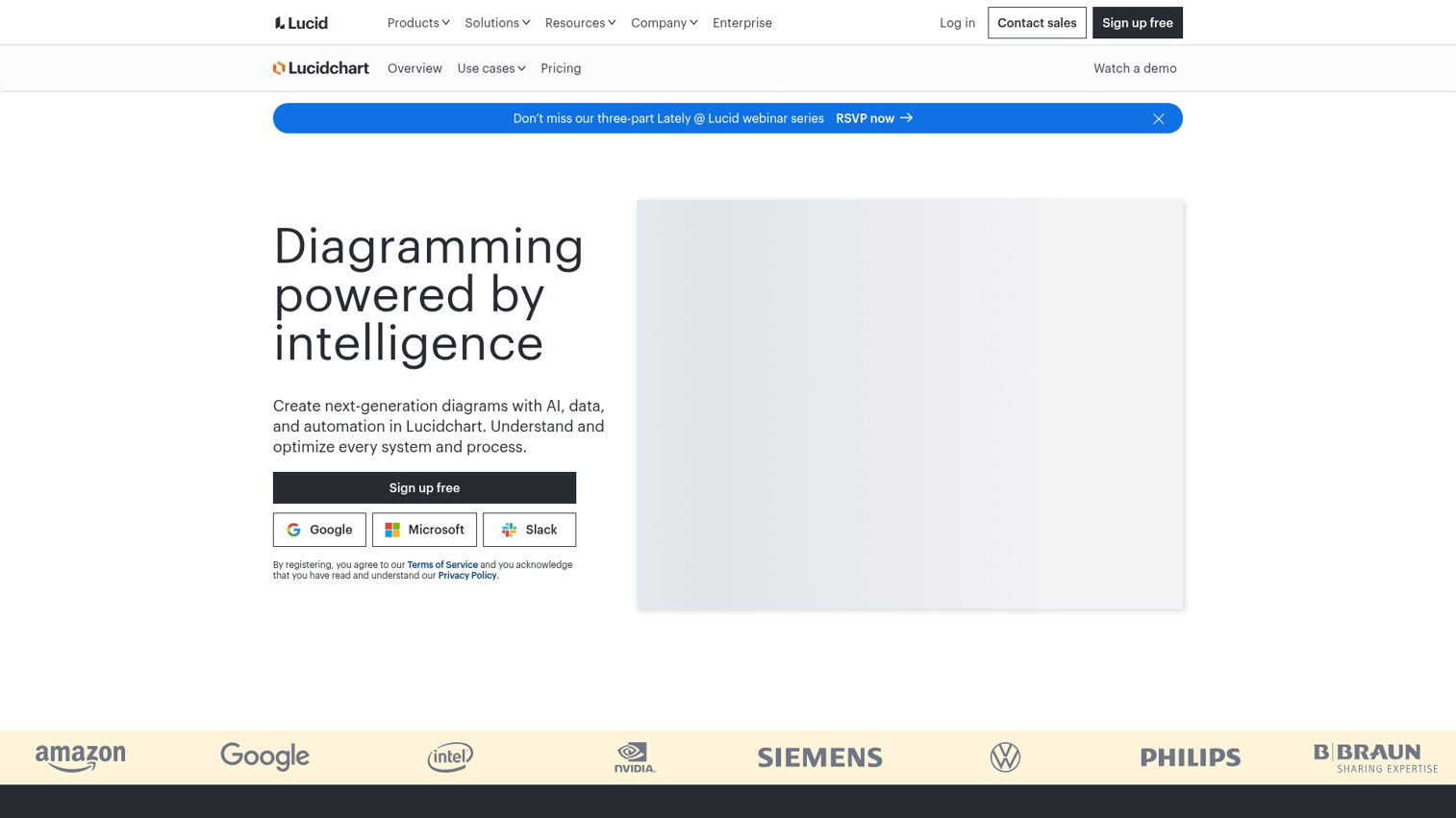Click the "Diagramming powered by intelligence" heading
Viewport: 1456px width, 818px height.
[429, 294]
